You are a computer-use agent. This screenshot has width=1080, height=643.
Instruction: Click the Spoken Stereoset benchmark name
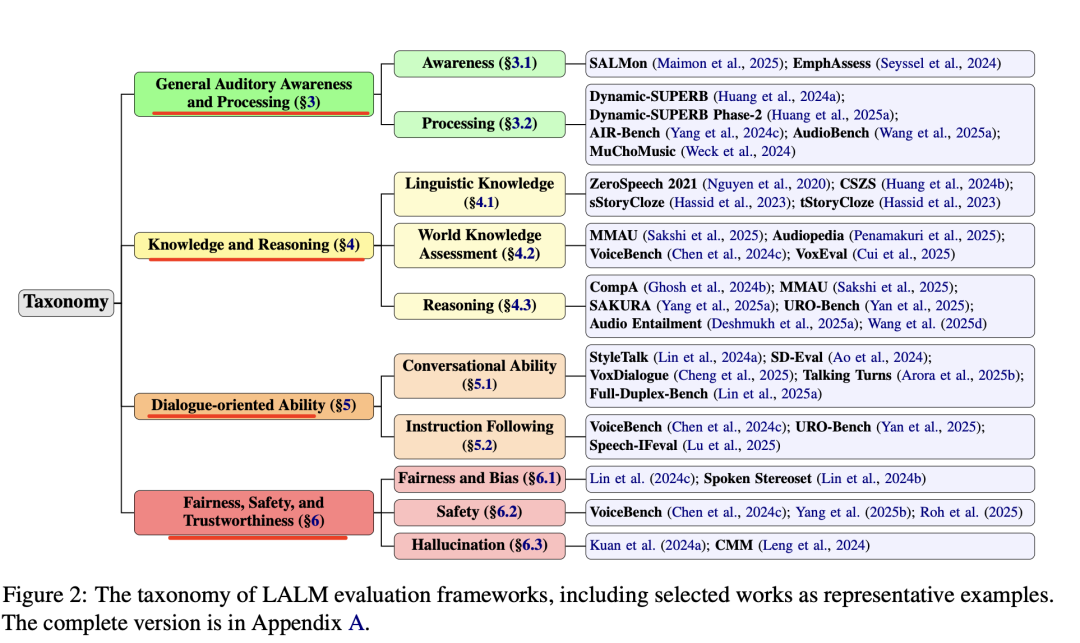[758, 478]
